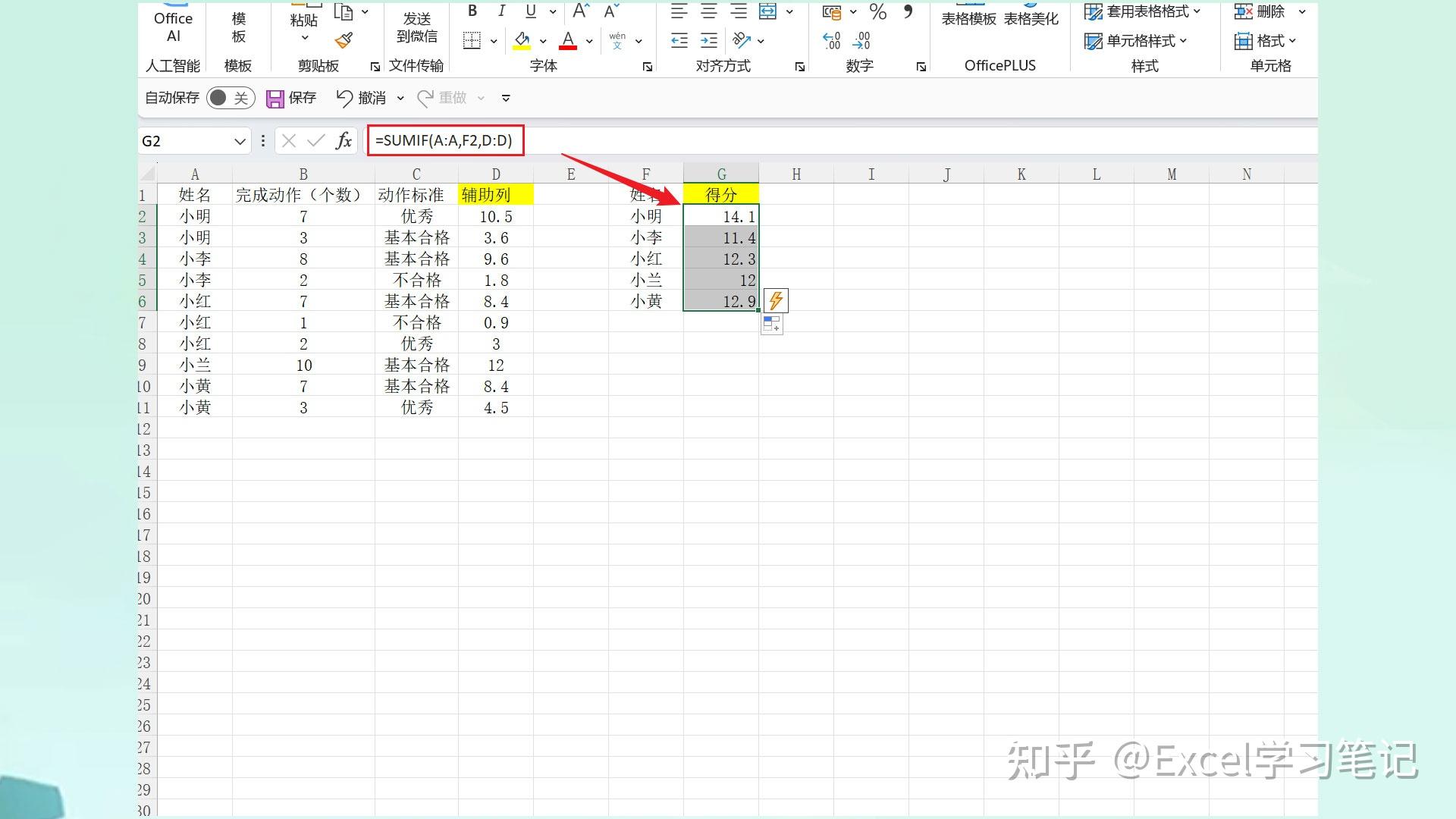Apply percent style format
The image size is (1456, 819).
878,11
